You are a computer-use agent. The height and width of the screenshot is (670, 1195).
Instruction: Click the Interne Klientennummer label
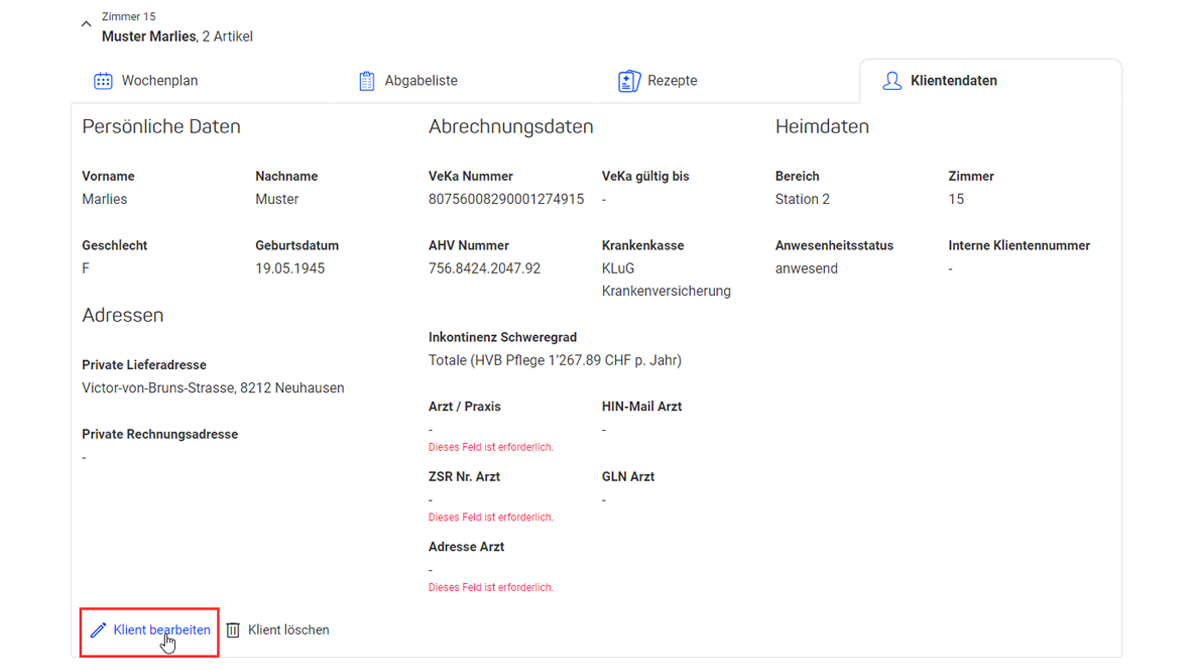pos(1019,245)
